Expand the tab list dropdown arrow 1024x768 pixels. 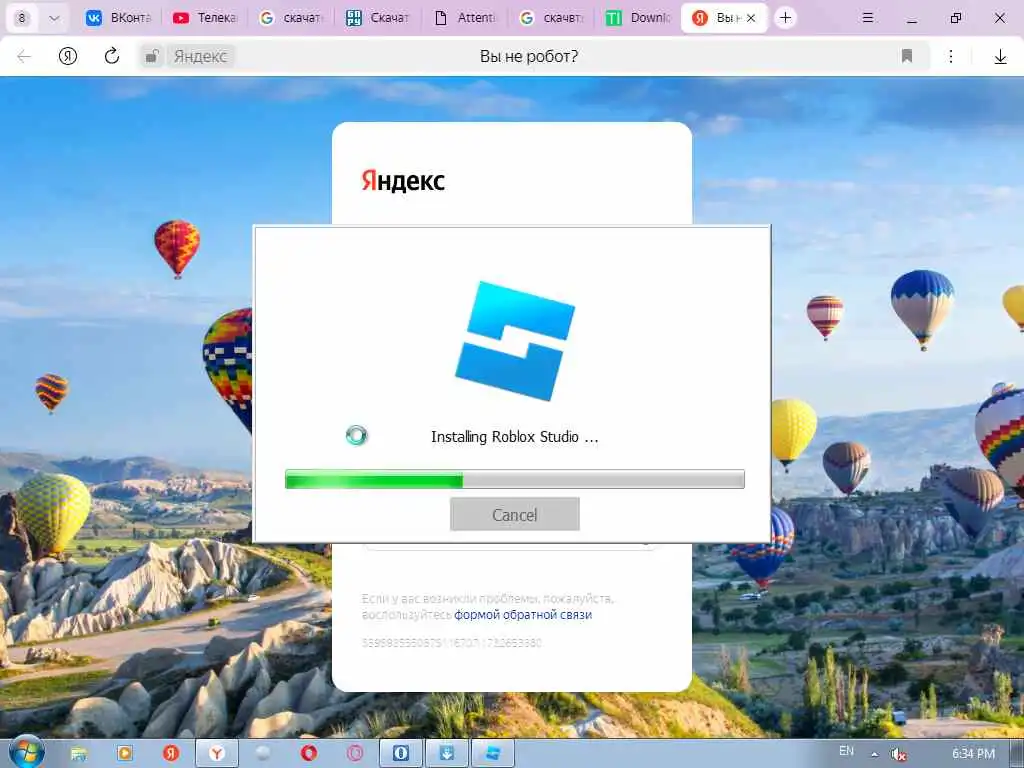coord(55,18)
